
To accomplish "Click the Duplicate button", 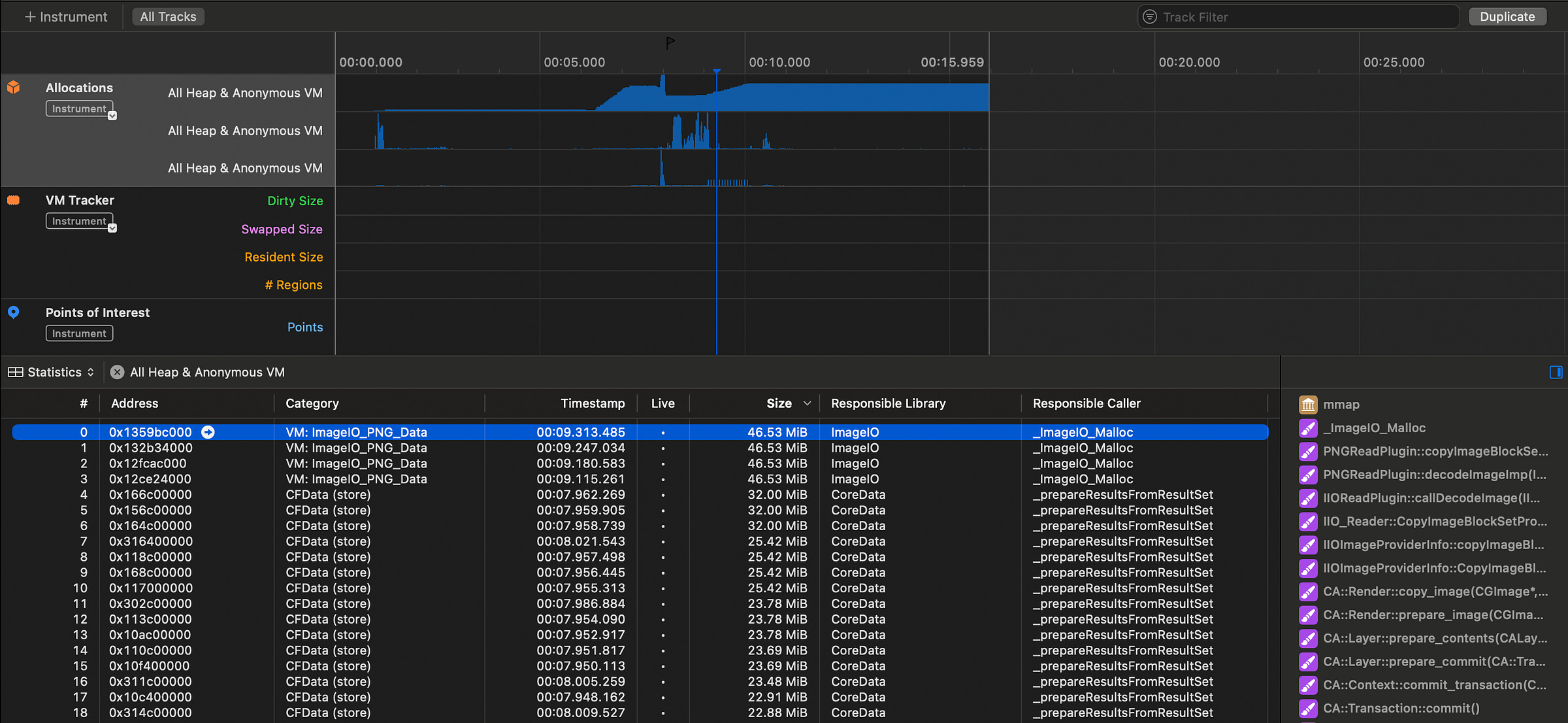I will (1507, 17).
